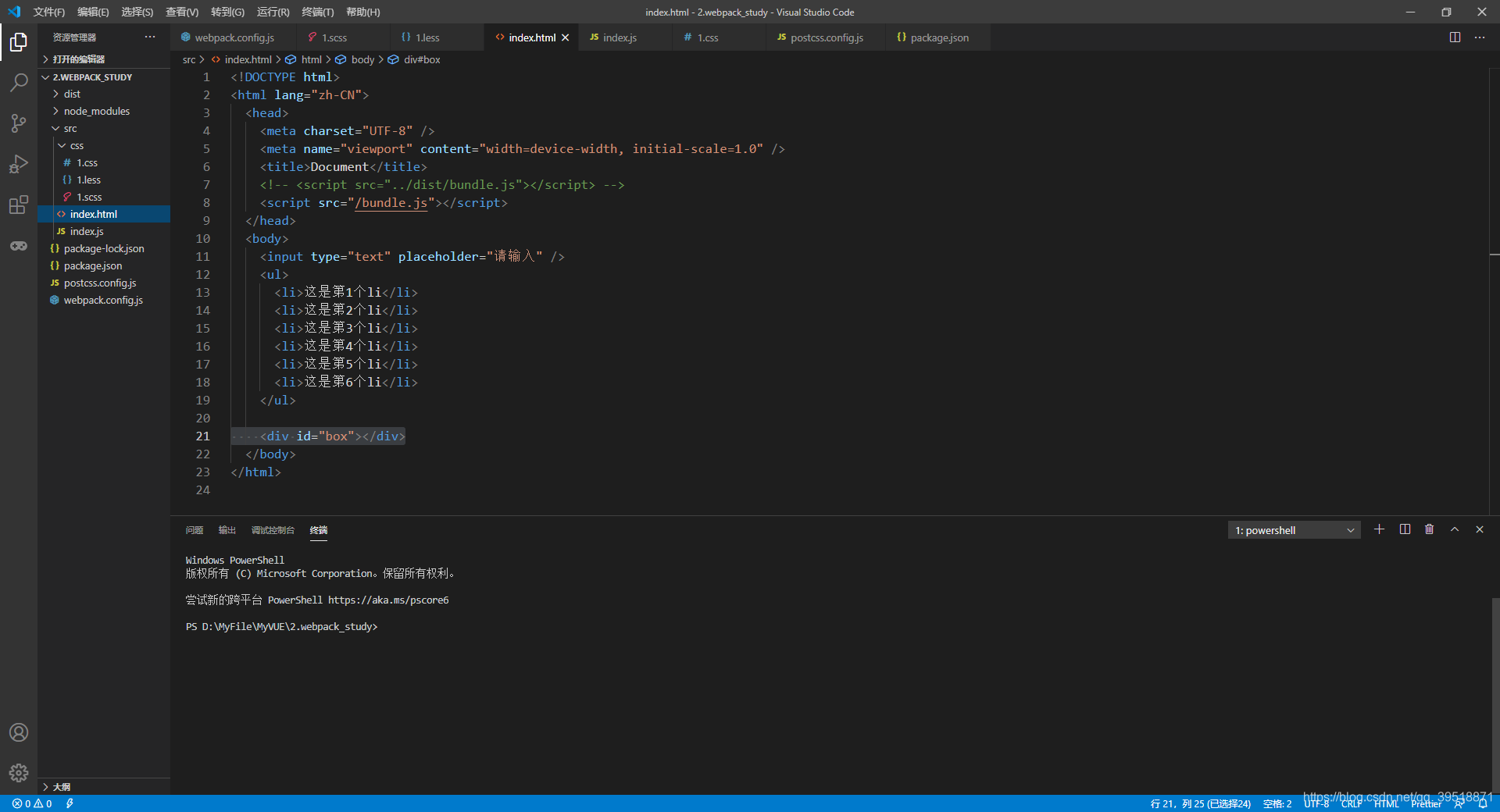The width and height of the screenshot is (1500, 812).
Task: Close the index.html editor tab
Action: [565, 37]
